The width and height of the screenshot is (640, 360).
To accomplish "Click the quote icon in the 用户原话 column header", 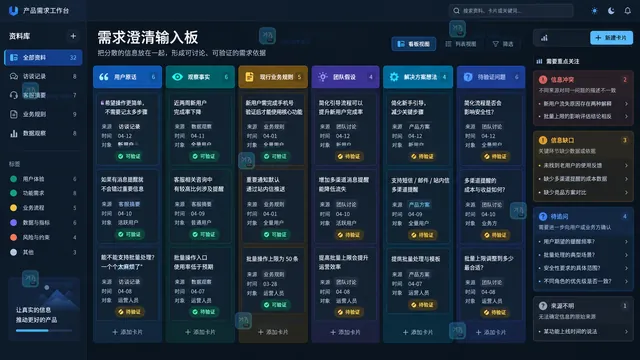I will [104, 77].
